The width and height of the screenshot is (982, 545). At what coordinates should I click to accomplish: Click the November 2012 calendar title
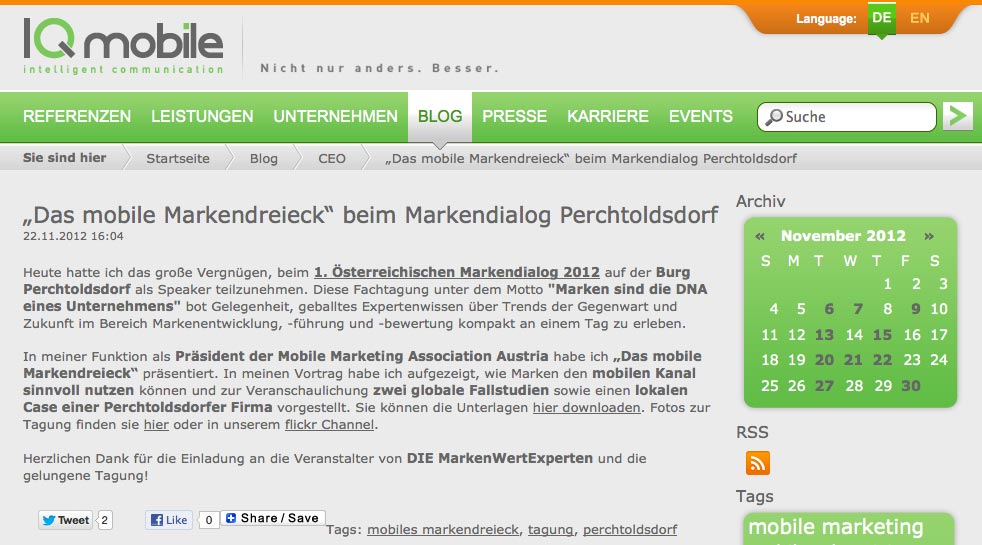[x=843, y=236]
